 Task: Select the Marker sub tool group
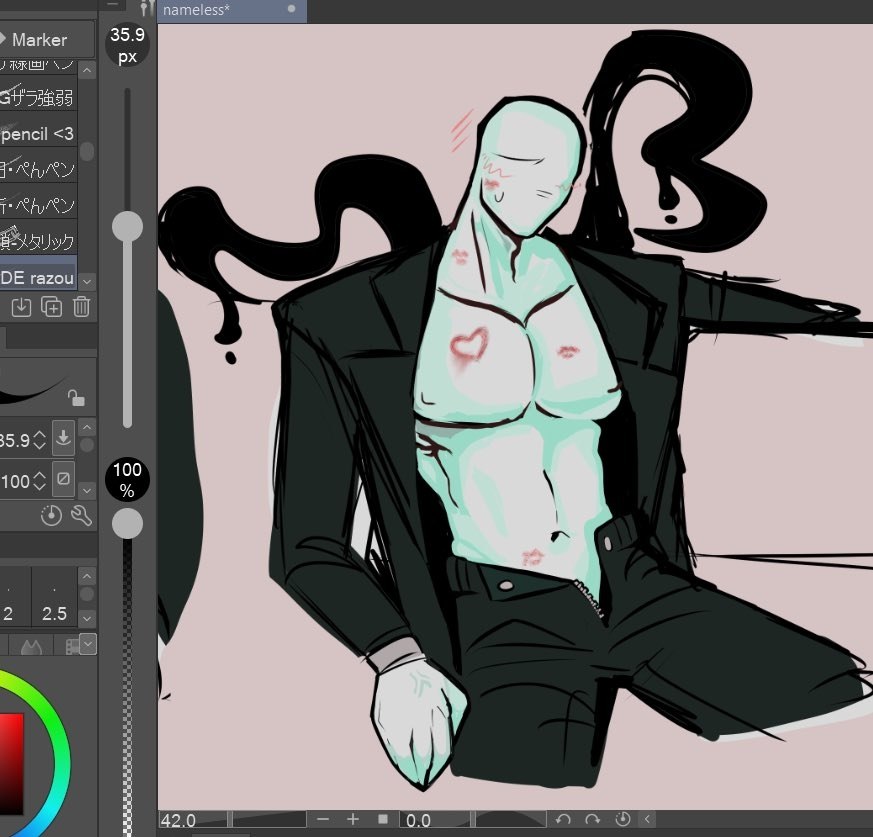[x=47, y=40]
